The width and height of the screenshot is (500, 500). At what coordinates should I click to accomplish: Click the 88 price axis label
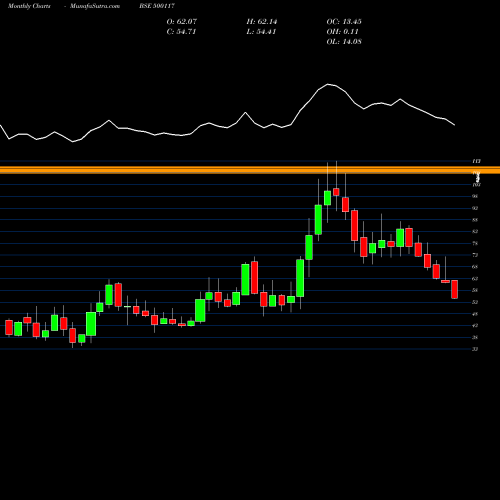475,220
